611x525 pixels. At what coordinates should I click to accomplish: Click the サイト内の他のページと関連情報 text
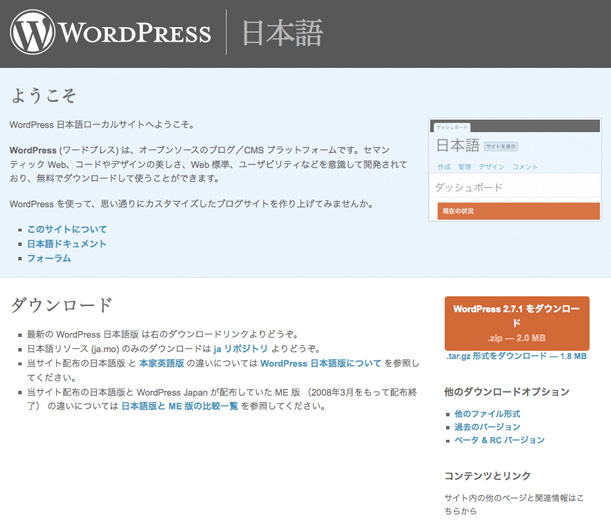(514, 504)
